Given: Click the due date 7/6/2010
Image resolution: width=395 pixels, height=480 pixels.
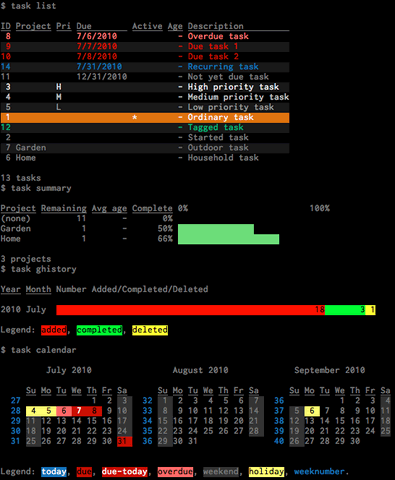Looking at the screenshot, I should point(97,36).
